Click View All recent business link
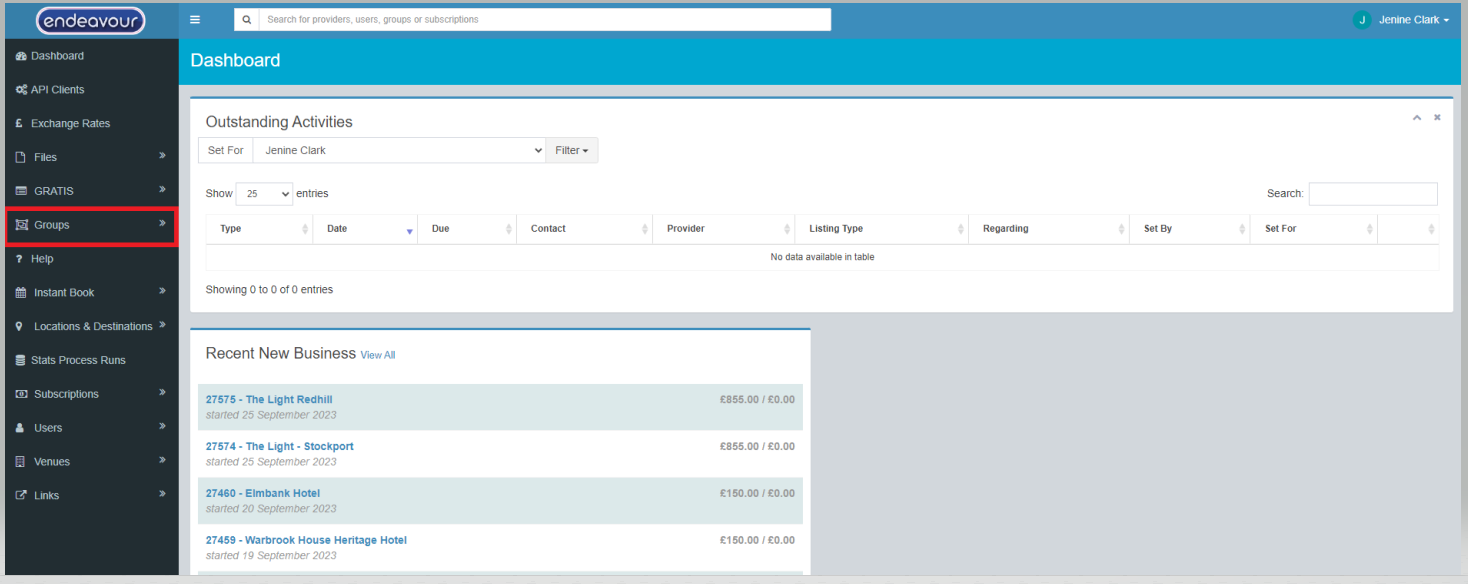The height and width of the screenshot is (584, 1468). tap(378, 355)
